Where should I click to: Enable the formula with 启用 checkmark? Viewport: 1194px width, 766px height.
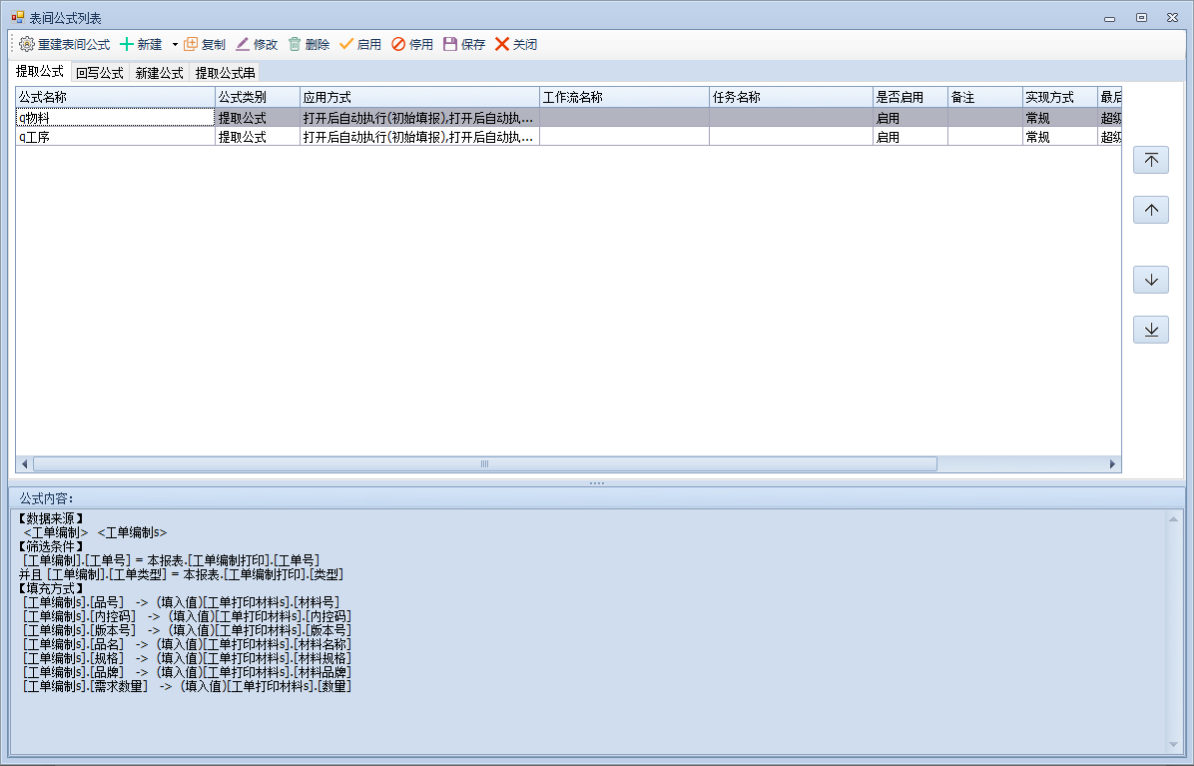(x=347, y=45)
